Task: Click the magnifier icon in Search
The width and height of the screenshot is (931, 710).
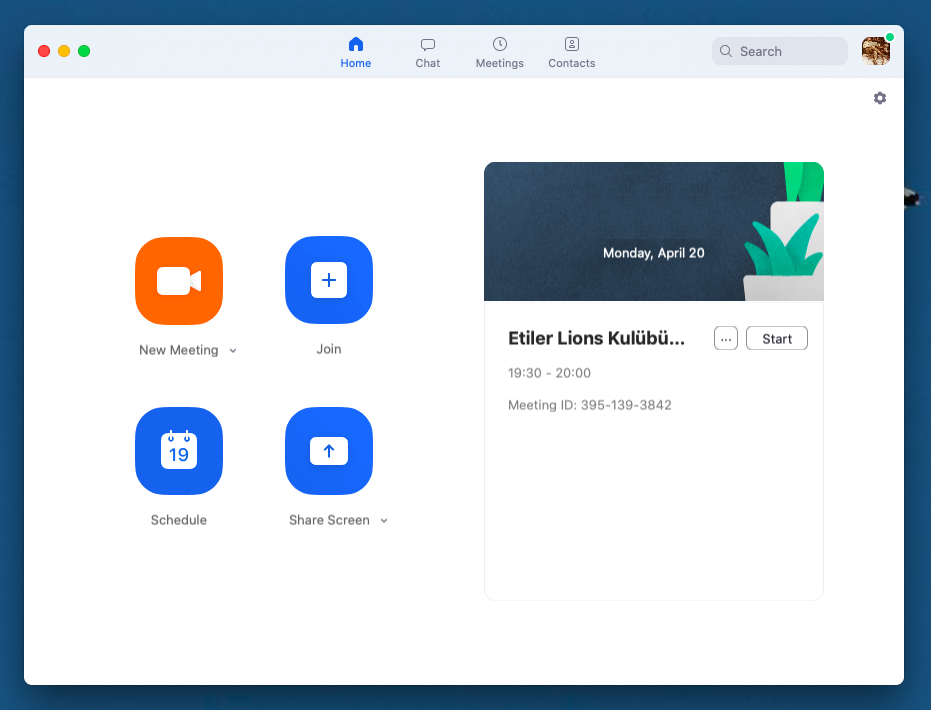Action: tap(727, 51)
